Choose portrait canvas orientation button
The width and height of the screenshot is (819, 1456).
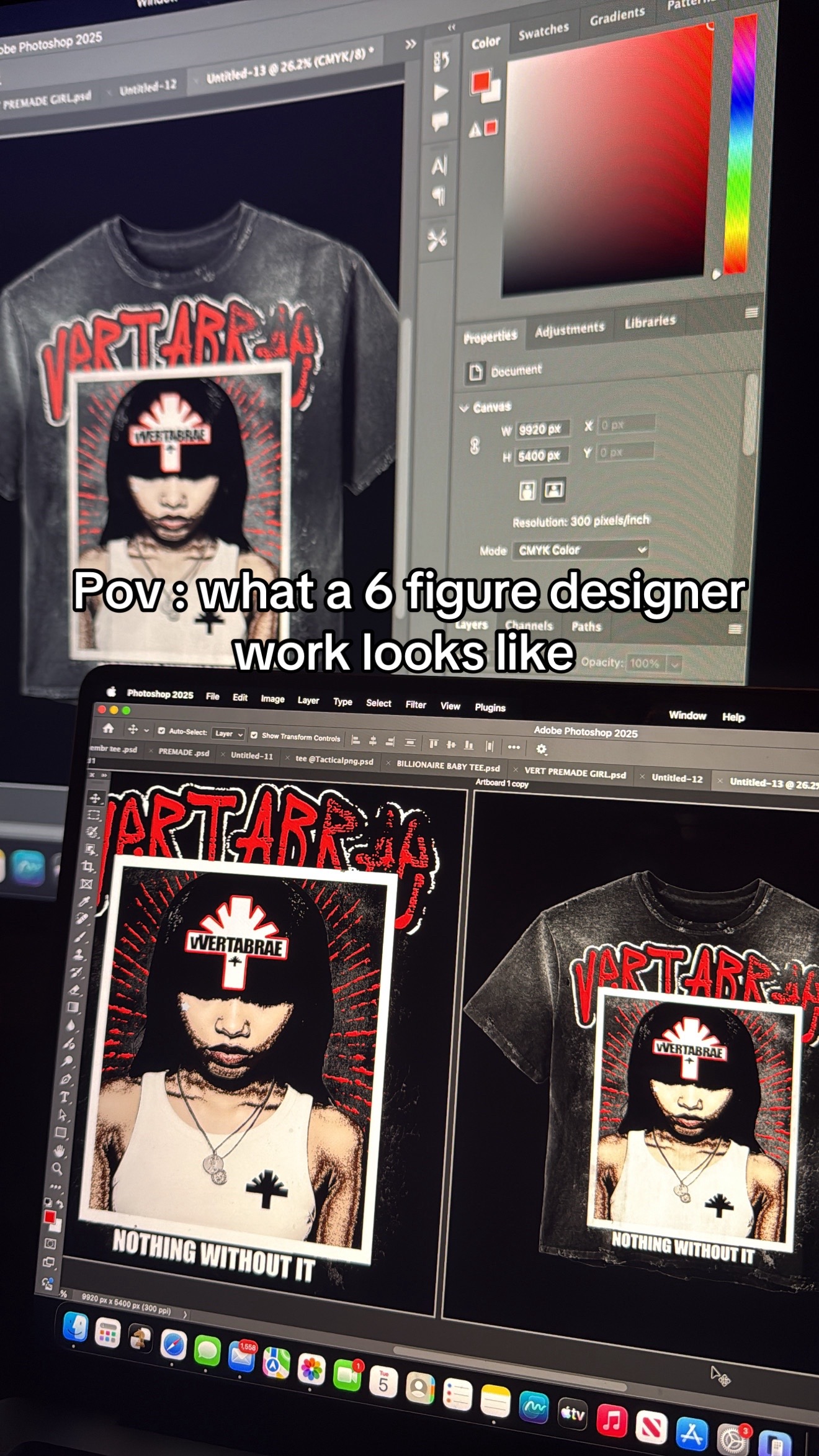pyautogui.click(x=527, y=491)
